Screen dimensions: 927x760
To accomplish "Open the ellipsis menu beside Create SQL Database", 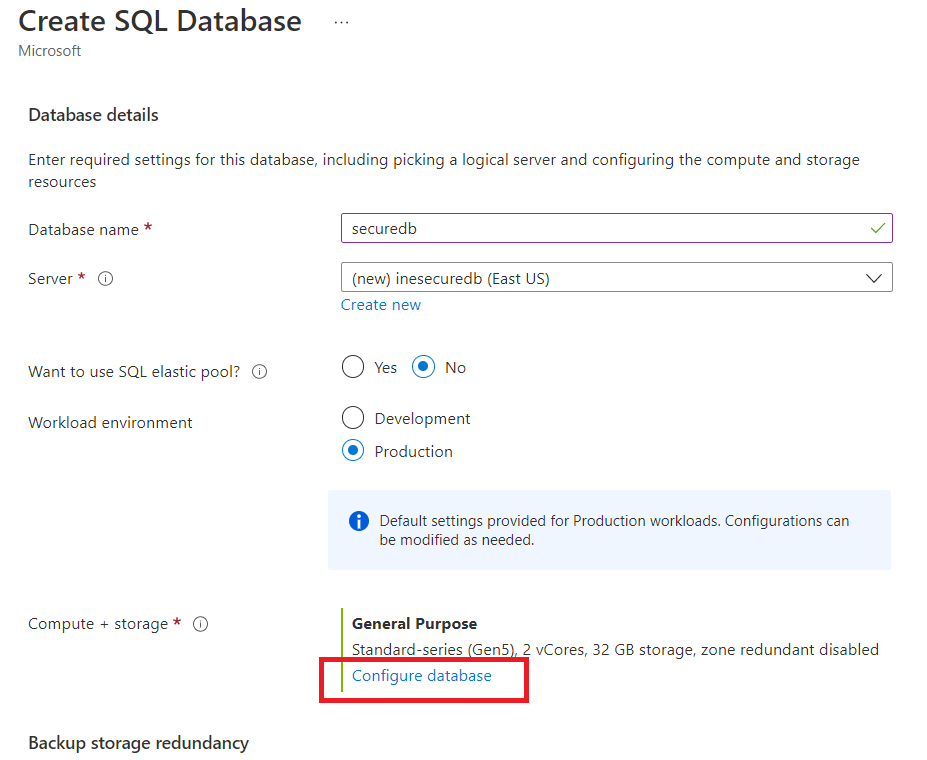I will click(x=341, y=22).
